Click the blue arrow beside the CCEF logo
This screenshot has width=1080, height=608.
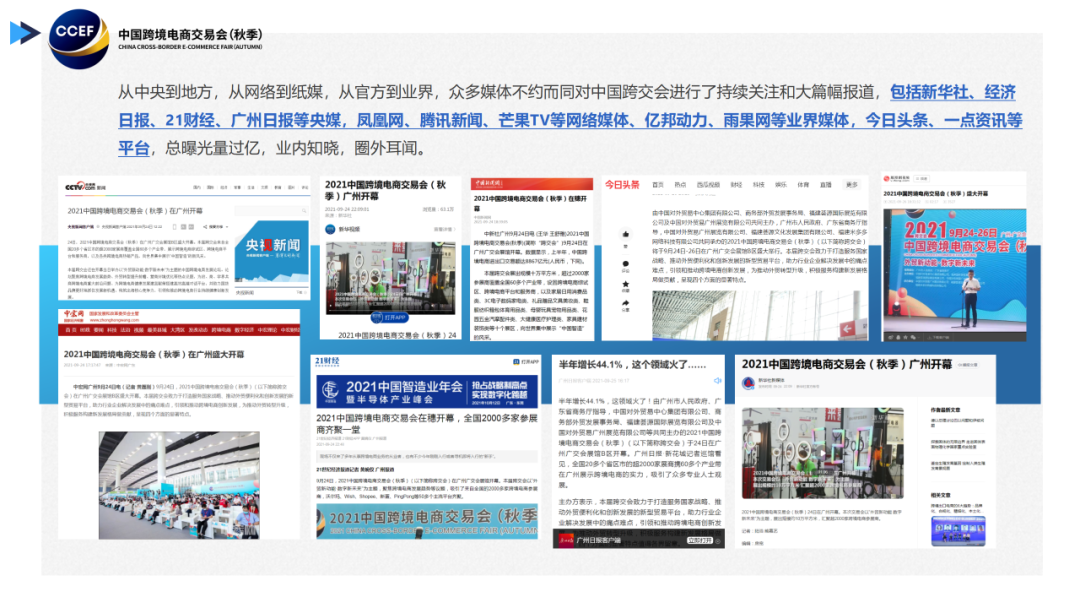25,33
